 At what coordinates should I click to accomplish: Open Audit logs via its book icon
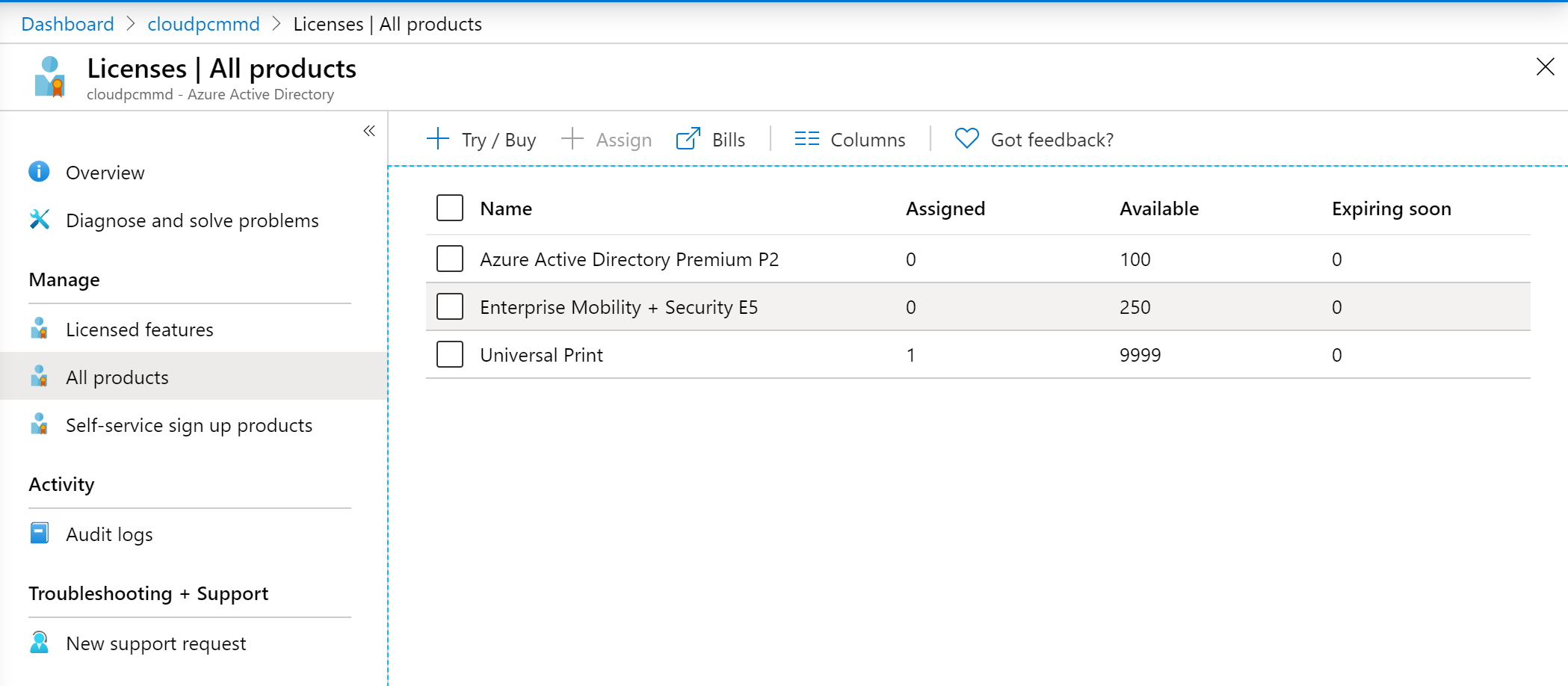pyautogui.click(x=39, y=534)
